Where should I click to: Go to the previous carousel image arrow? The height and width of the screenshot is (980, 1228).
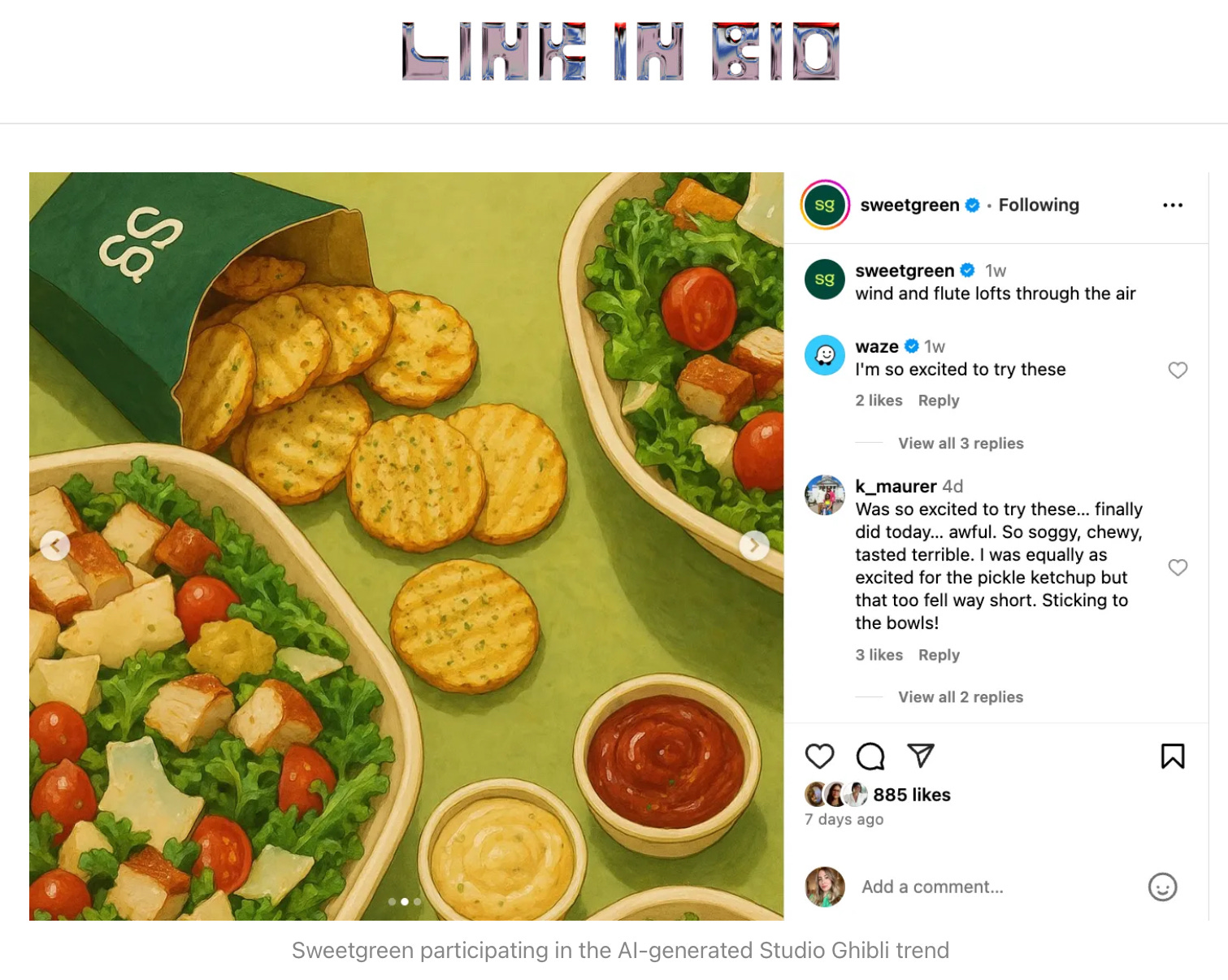[x=55, y=545]
